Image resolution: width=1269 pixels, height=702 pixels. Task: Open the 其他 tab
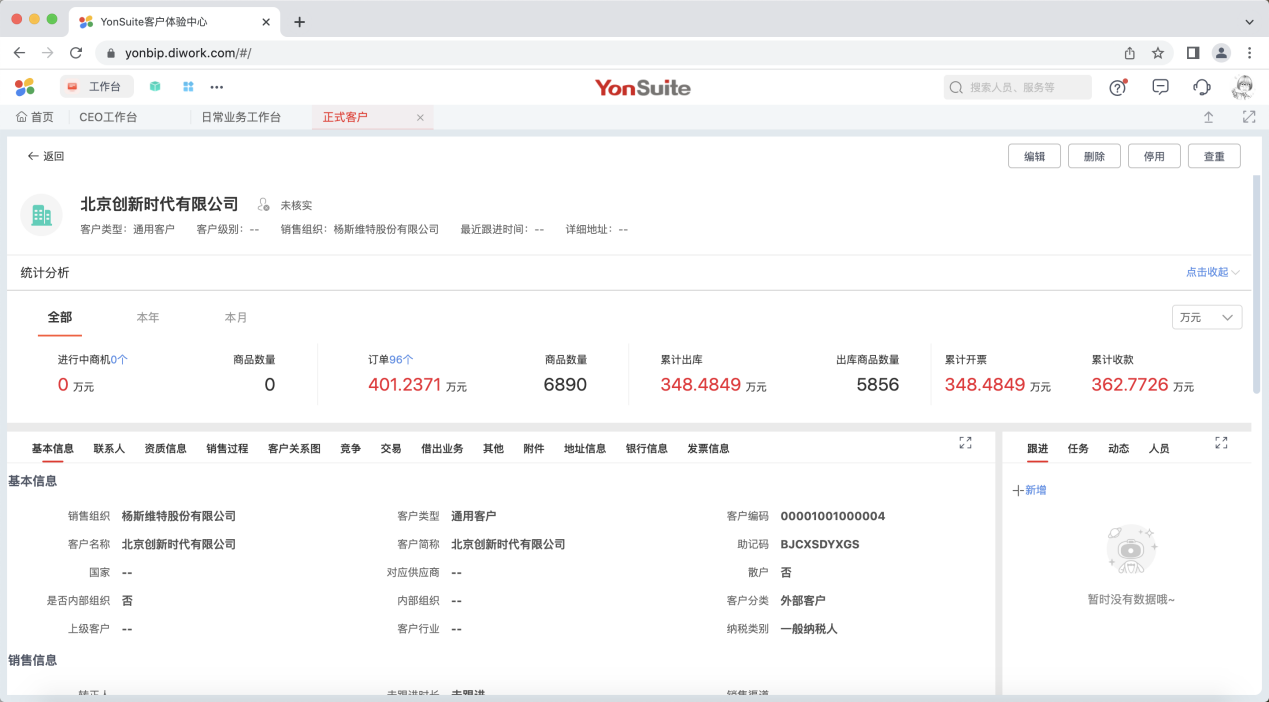tap(493, 449)
